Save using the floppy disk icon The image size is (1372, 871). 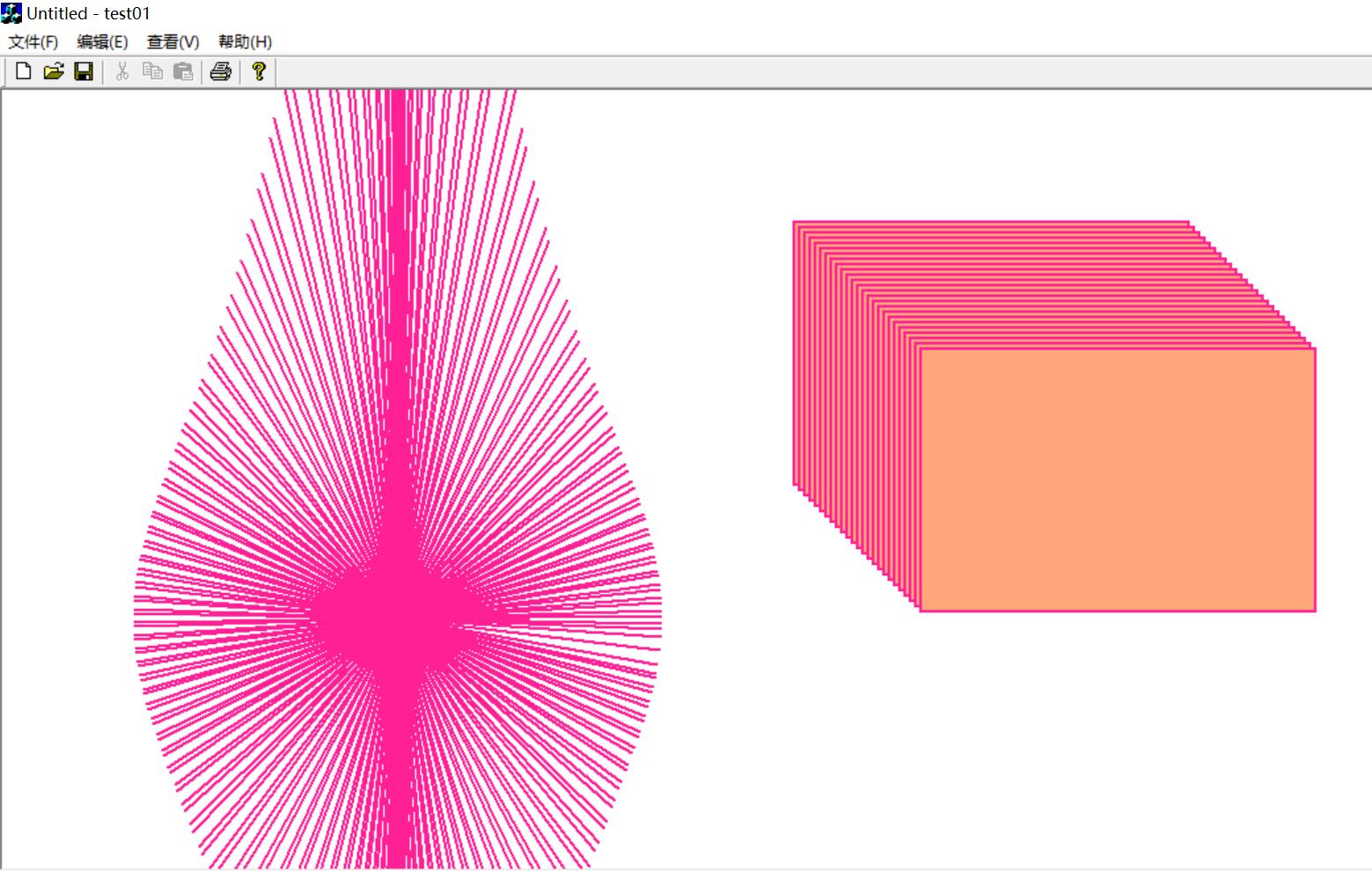[x=84, y=72]
